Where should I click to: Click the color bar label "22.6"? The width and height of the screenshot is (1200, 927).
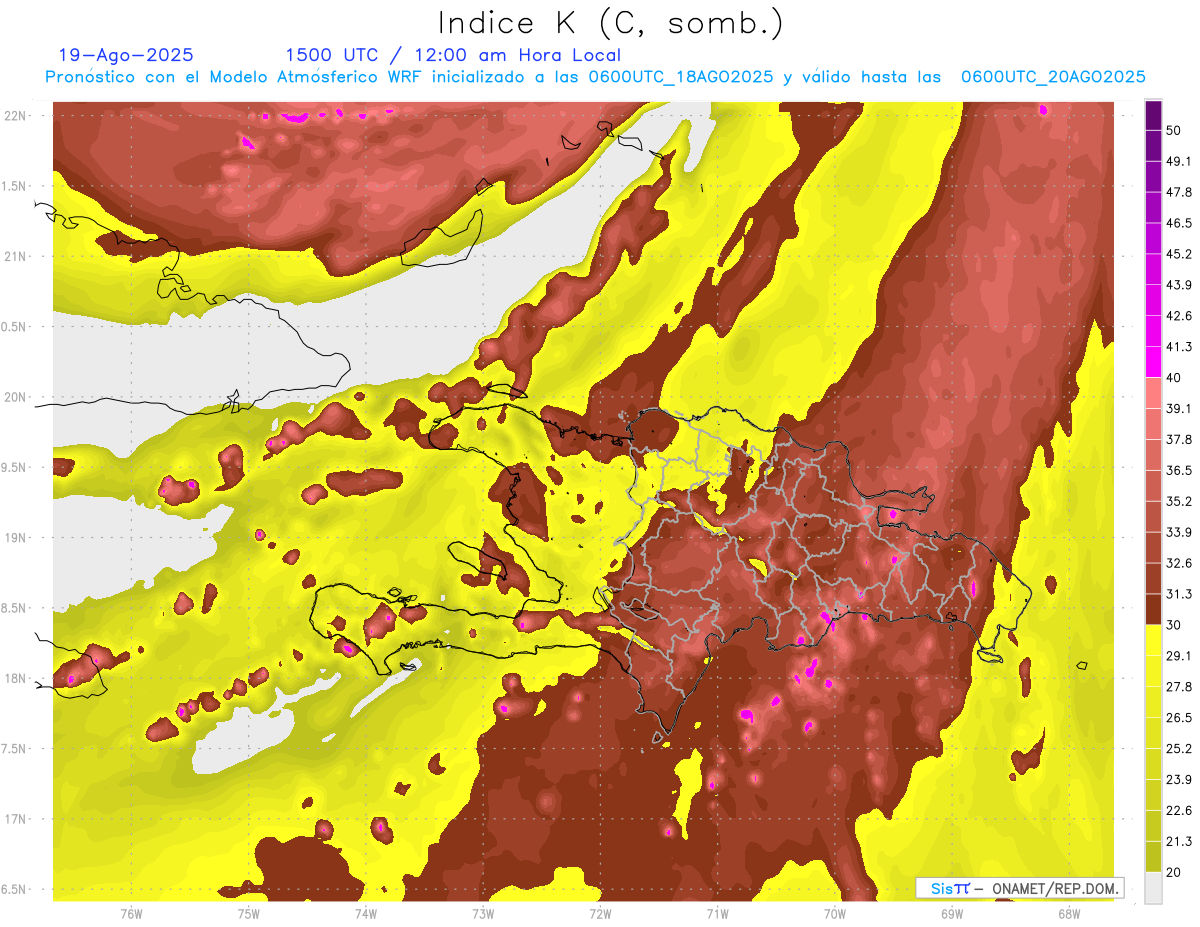click(1178, 811)
